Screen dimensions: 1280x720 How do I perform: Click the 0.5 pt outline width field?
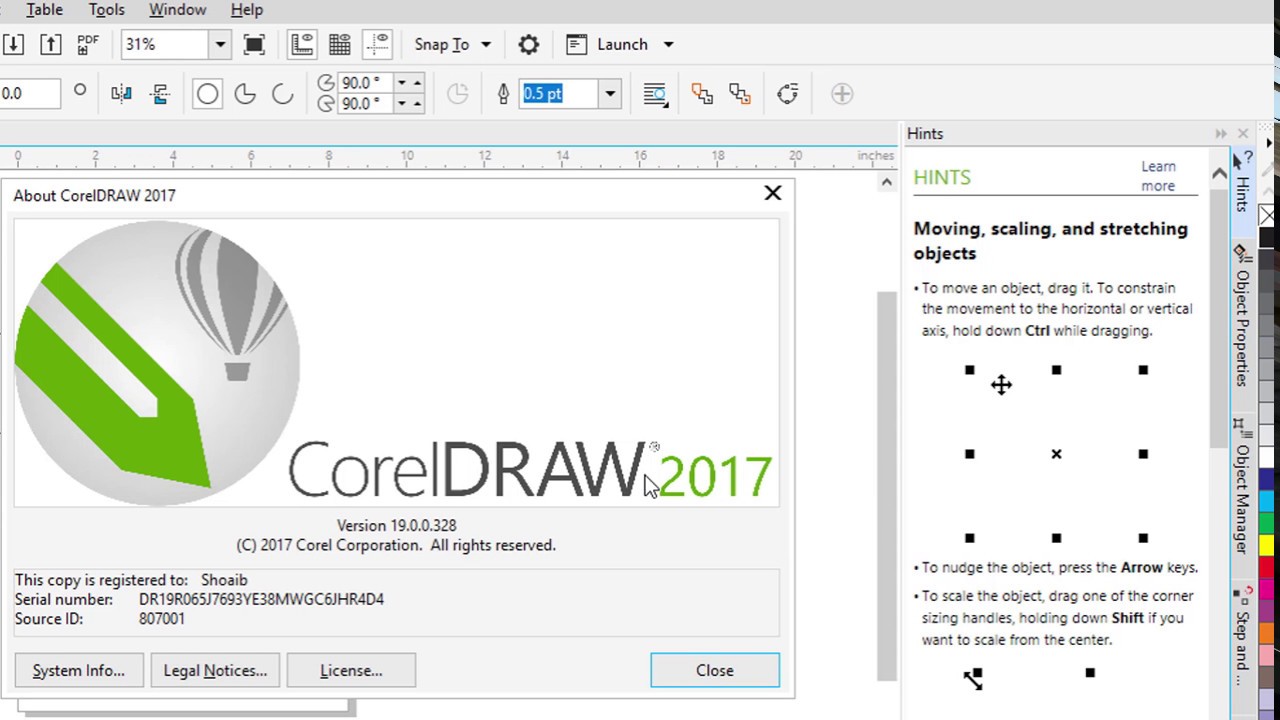(x=559, y=94)
